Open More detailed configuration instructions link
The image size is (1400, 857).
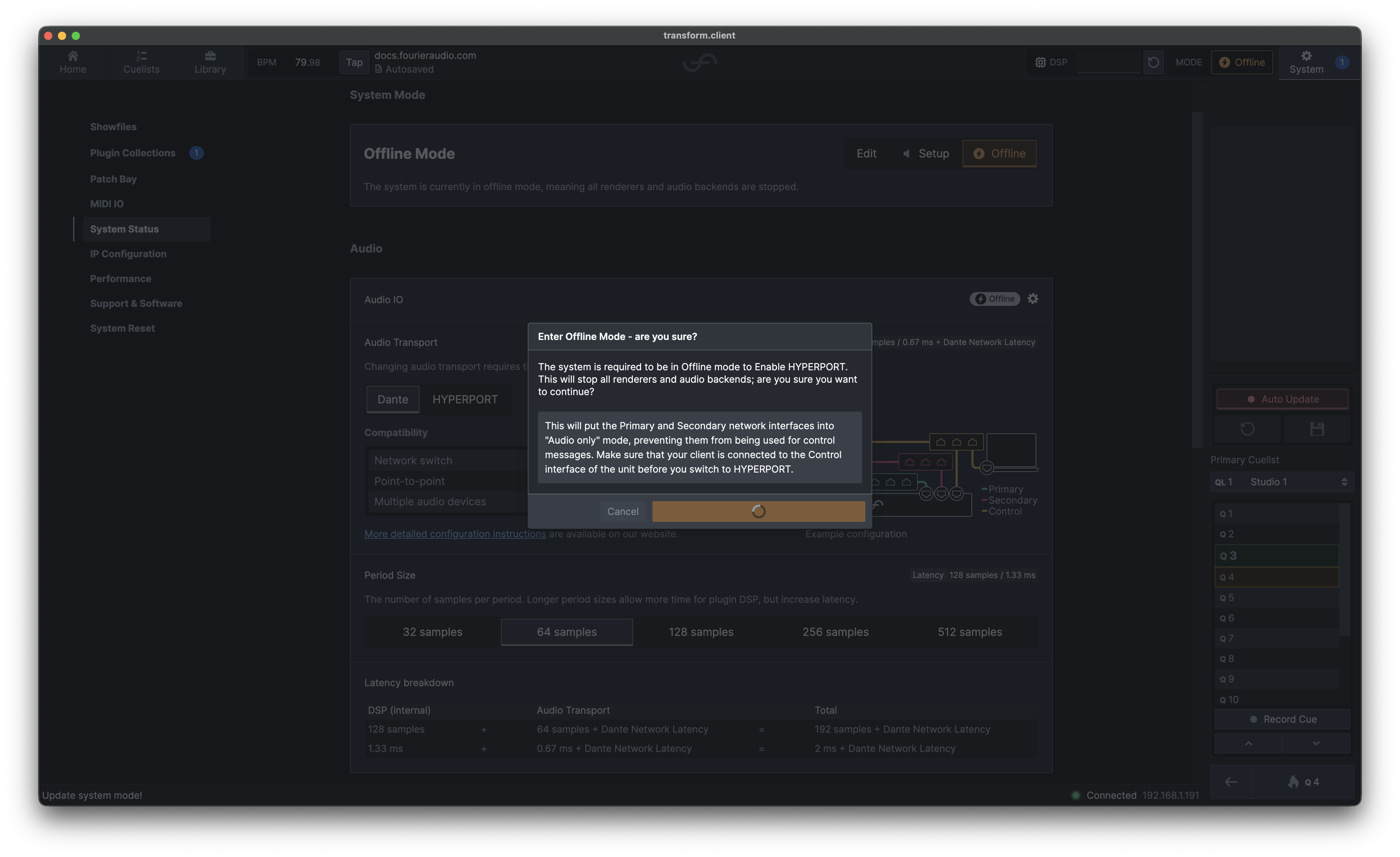(454, 534)
